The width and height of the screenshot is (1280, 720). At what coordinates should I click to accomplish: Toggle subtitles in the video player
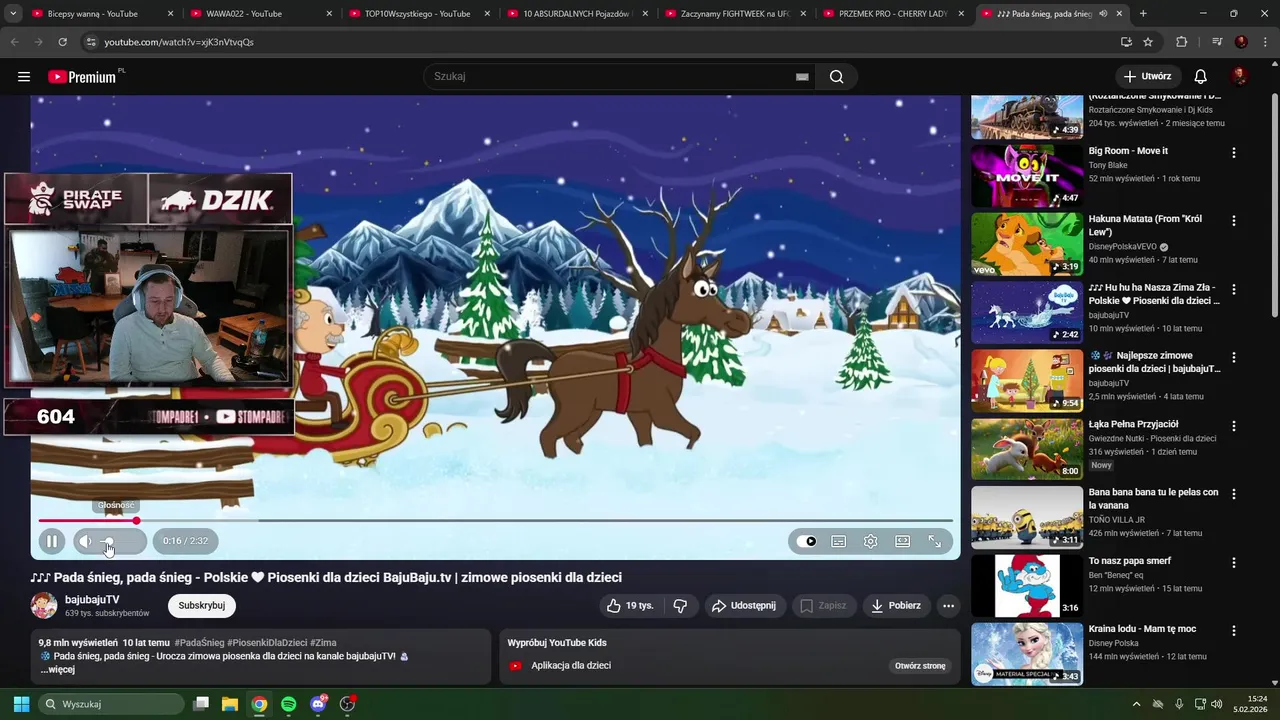[839, 541]
